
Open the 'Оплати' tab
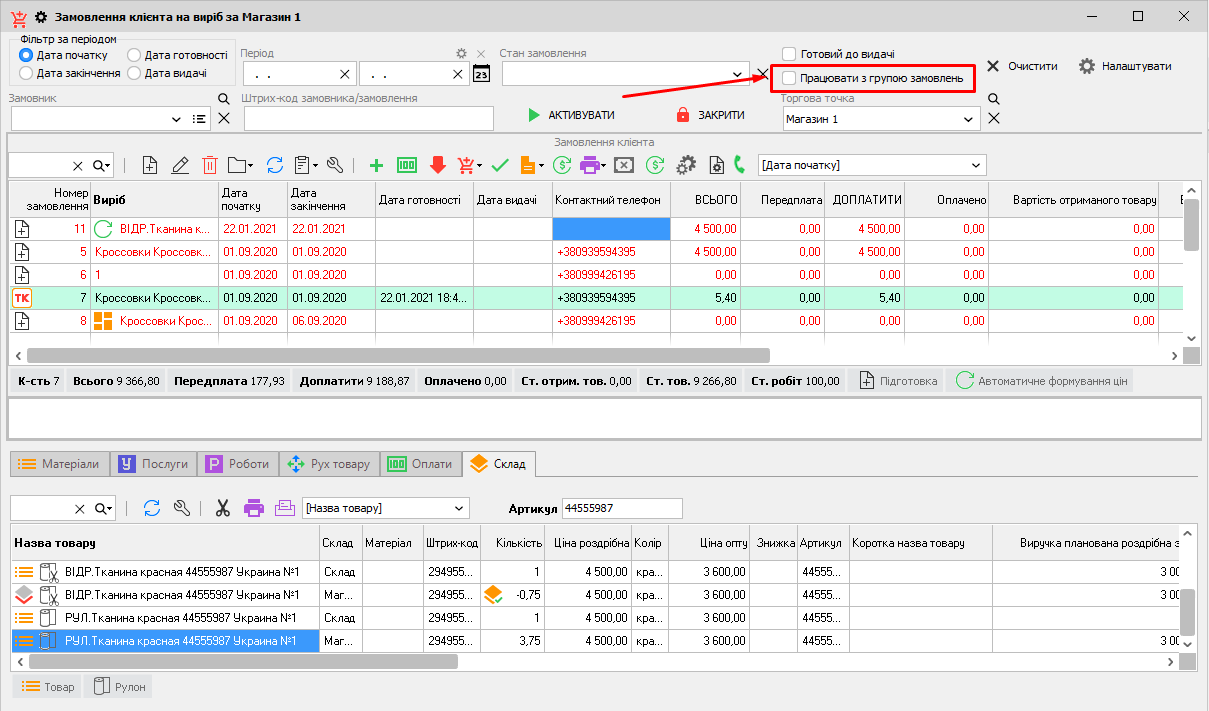coord(420,464)
